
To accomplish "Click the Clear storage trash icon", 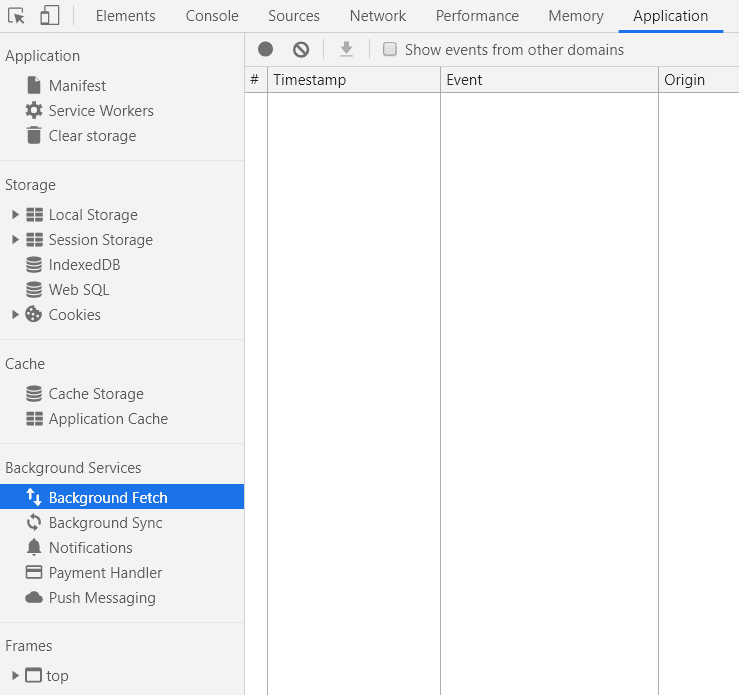I will [34, 135].
